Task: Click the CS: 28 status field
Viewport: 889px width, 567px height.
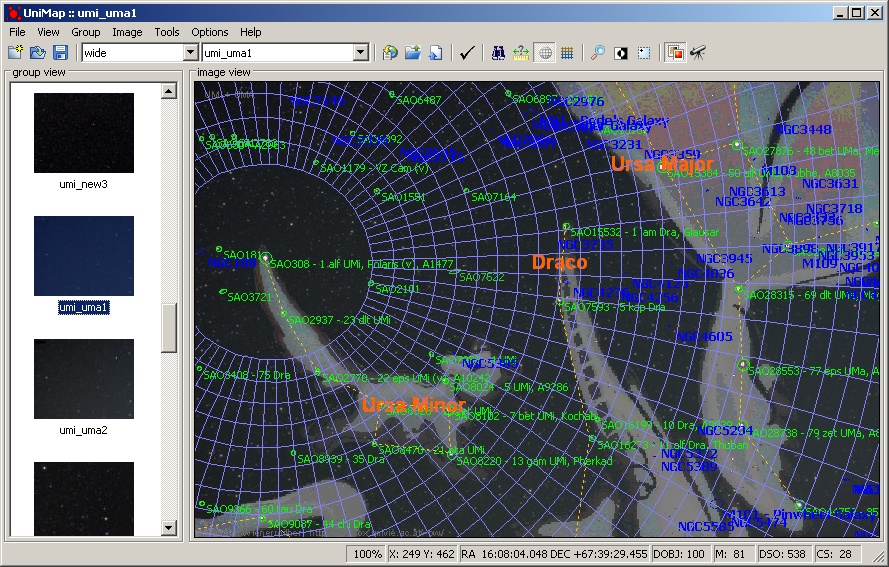Action: click(x=836, y=554)
